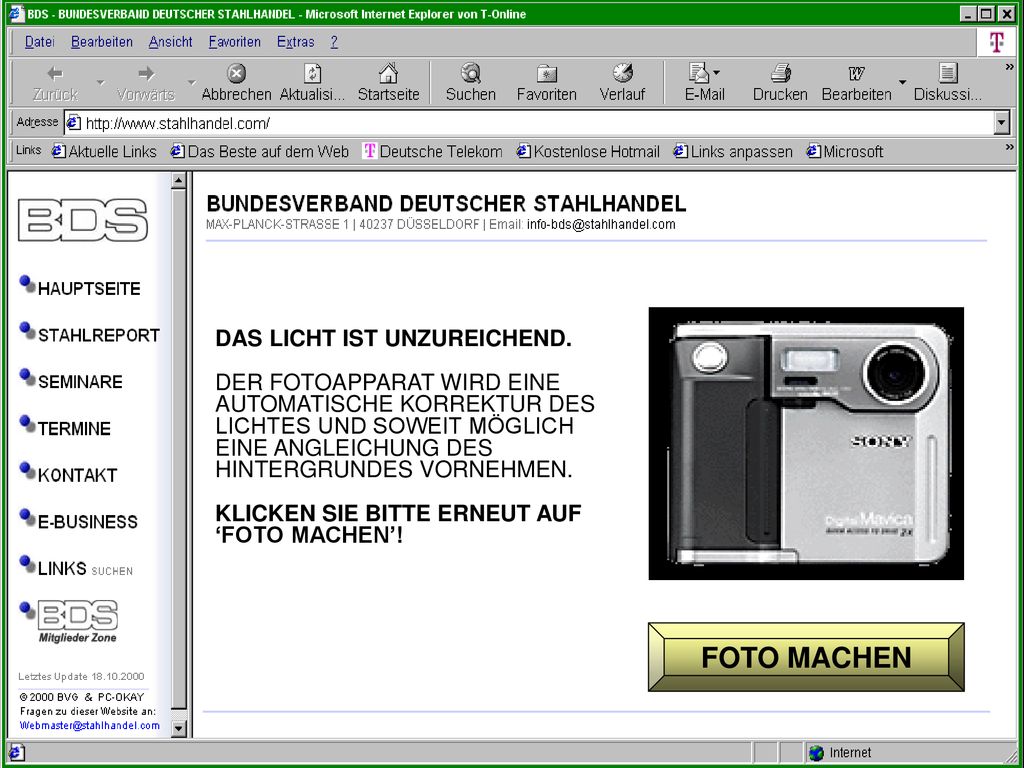Email info-bds@stahlhandel.com from the header

point(601,225)
